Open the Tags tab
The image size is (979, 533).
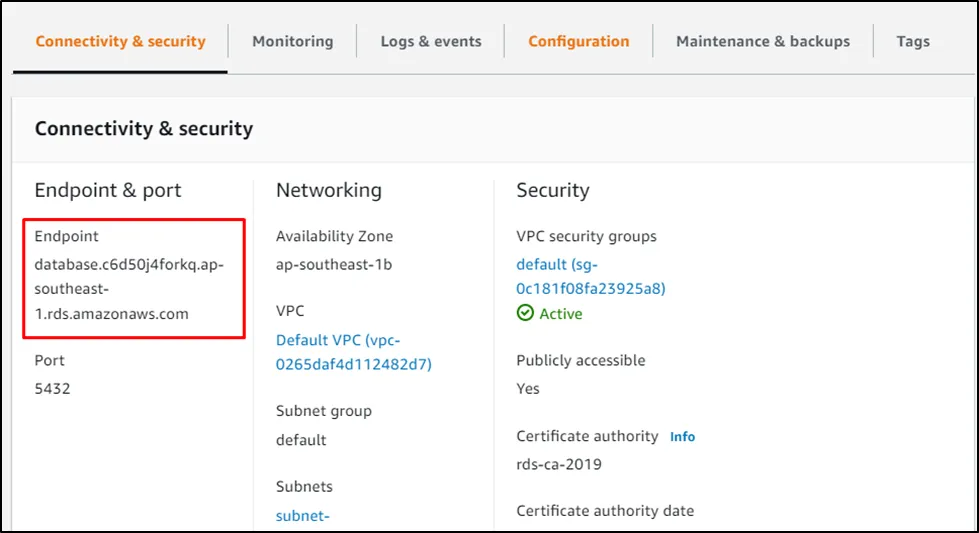coord(912,41)
